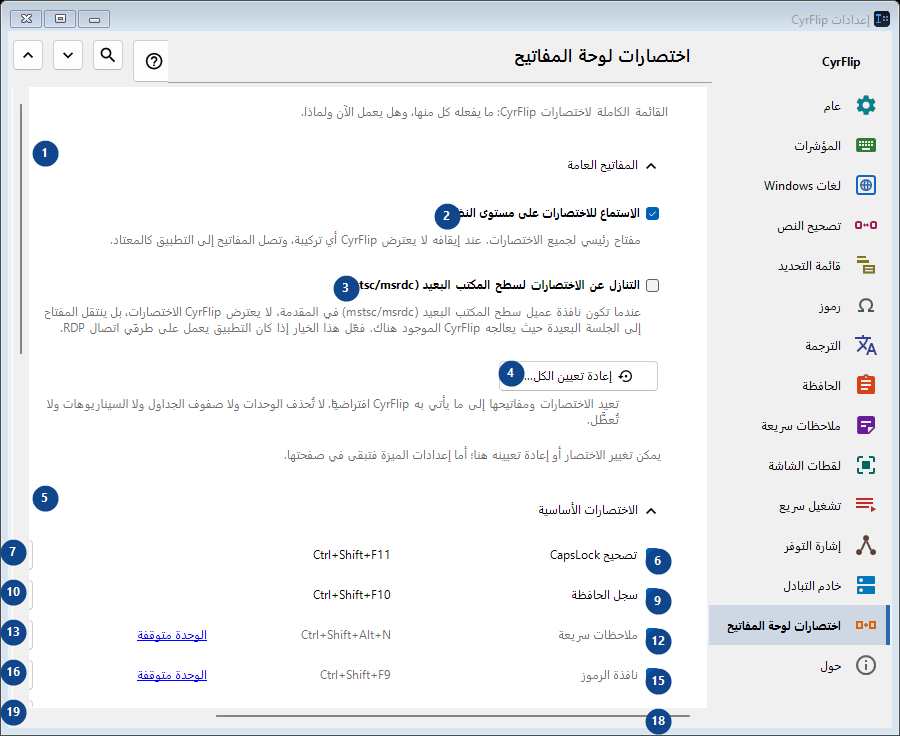This screenshot has width=900, height=736.
Task: Click the إعادة تعيين الكل button
Action: click(x=579, y=376)
